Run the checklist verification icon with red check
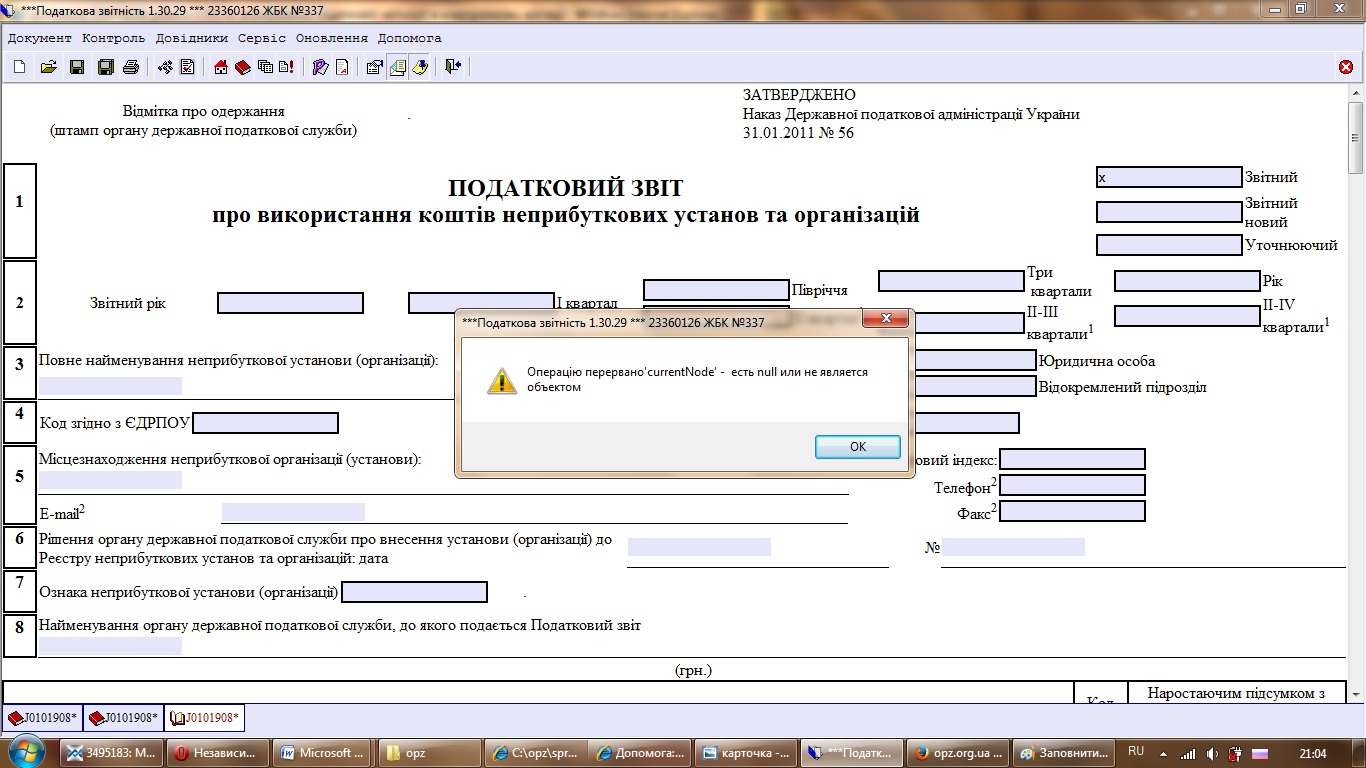Viewport: 1366px width, 768px height. click(188, 67)
